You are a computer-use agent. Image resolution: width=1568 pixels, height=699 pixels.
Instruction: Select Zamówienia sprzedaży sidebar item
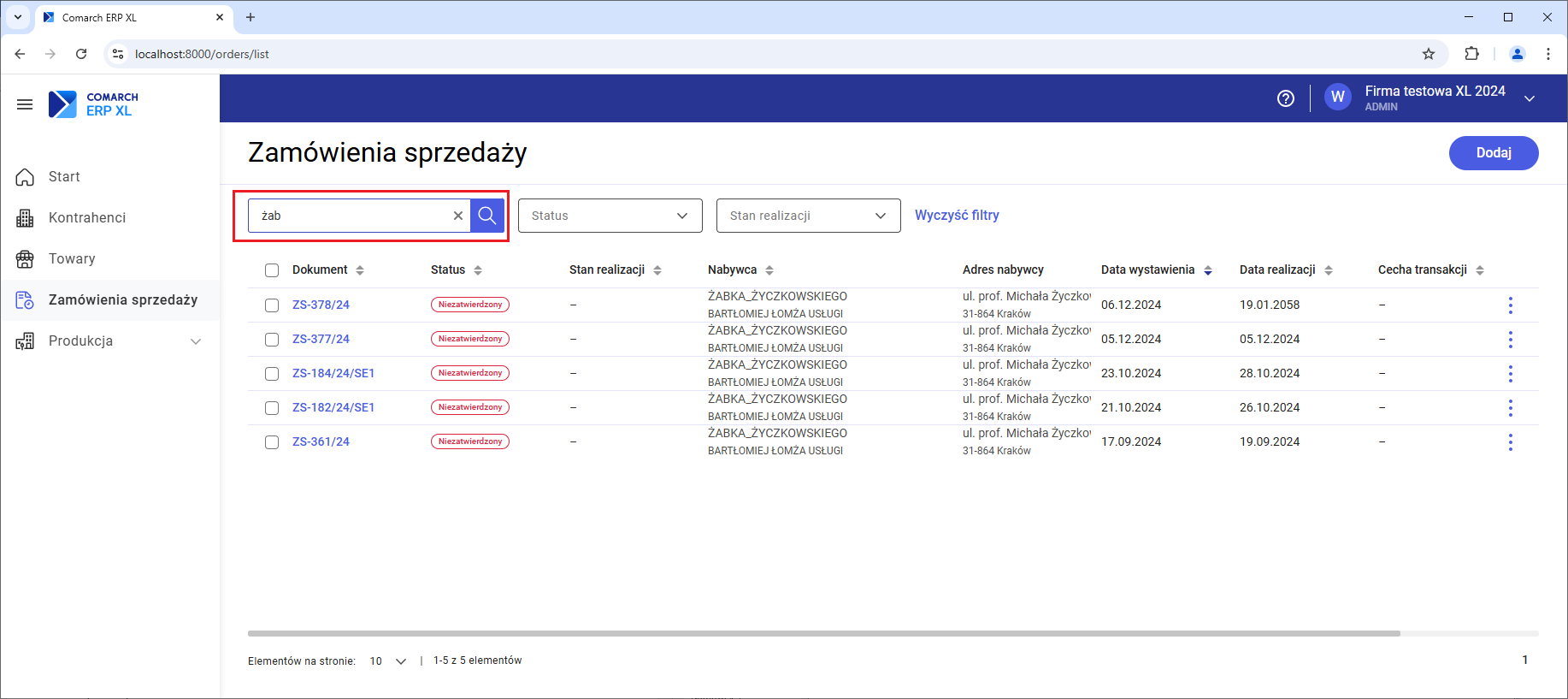point(110,300)
